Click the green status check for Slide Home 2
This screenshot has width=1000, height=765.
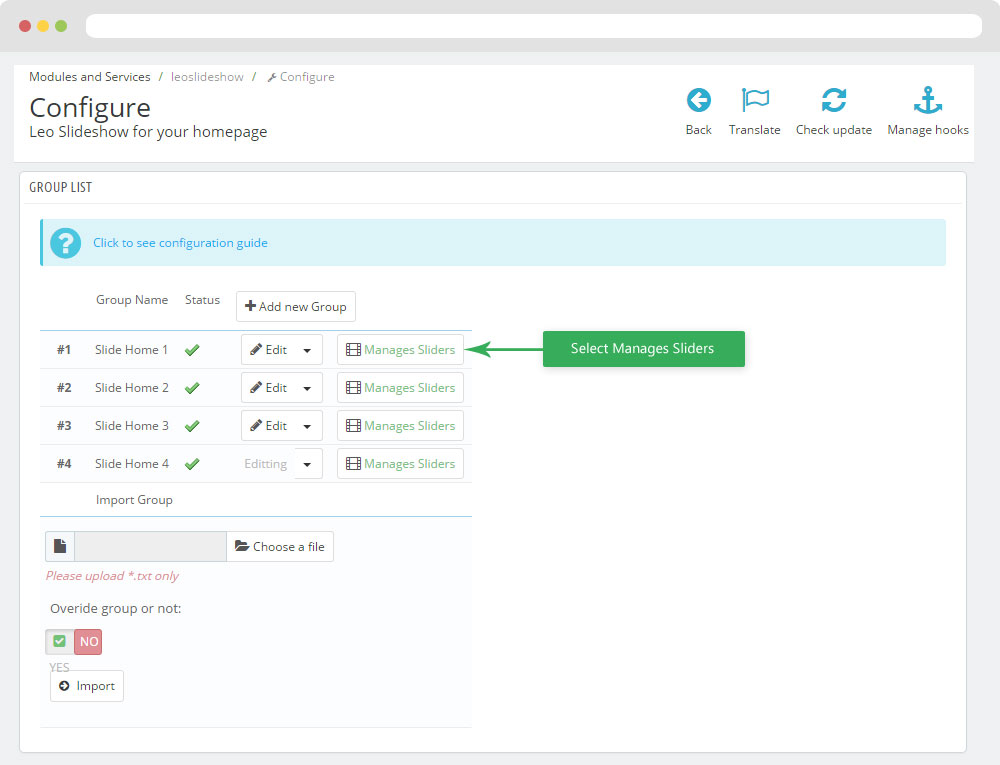click(x=192, y=388)
